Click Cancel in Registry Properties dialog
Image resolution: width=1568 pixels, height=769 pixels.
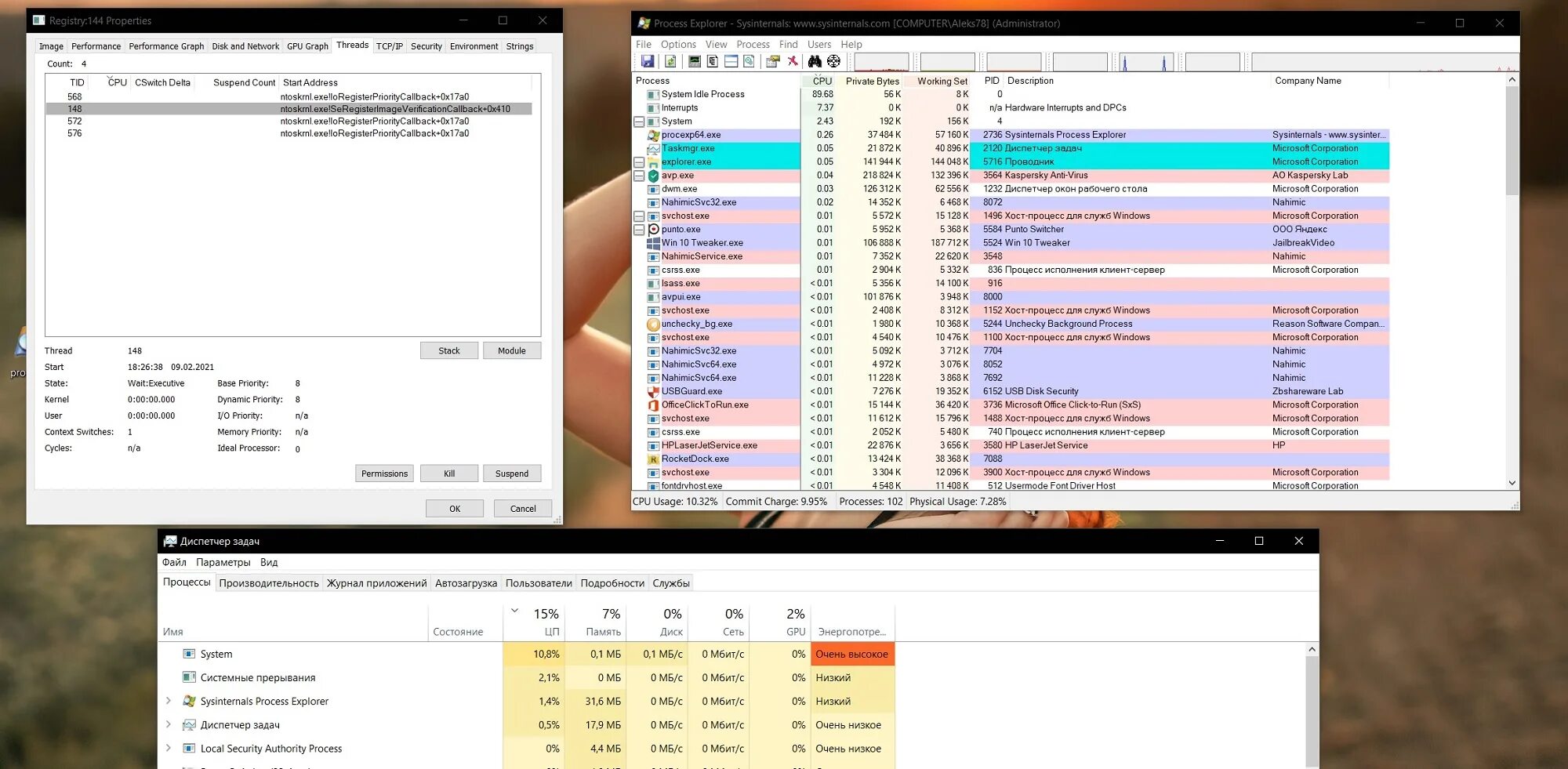tap(523, 509)
